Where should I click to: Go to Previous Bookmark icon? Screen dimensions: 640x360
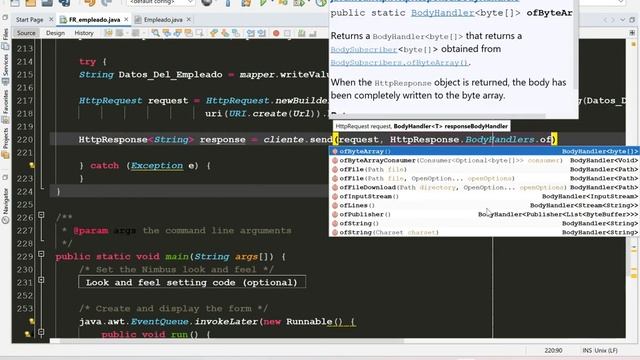click(x=214, y=33)
